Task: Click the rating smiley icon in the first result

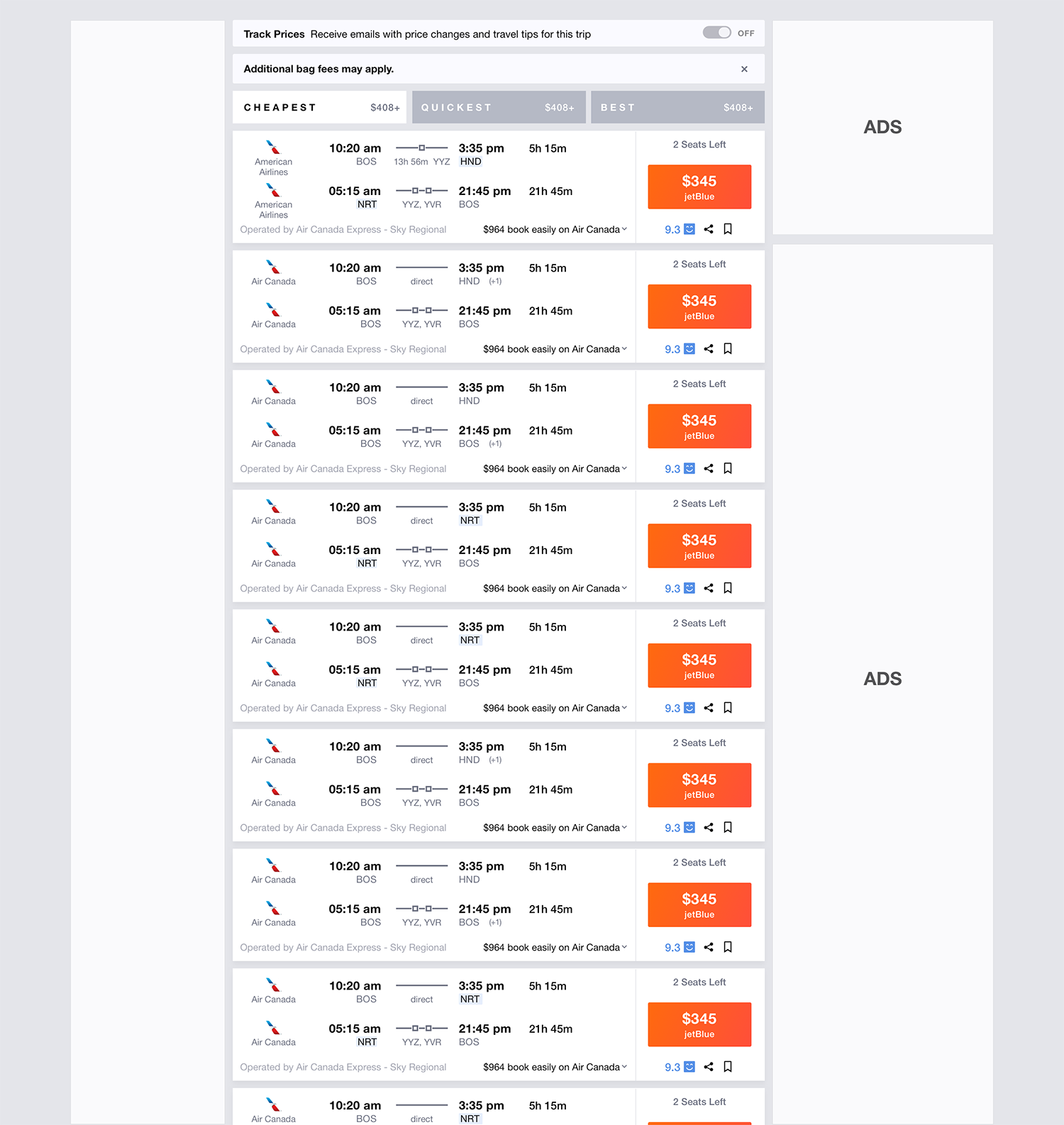Action: point(689,229)
